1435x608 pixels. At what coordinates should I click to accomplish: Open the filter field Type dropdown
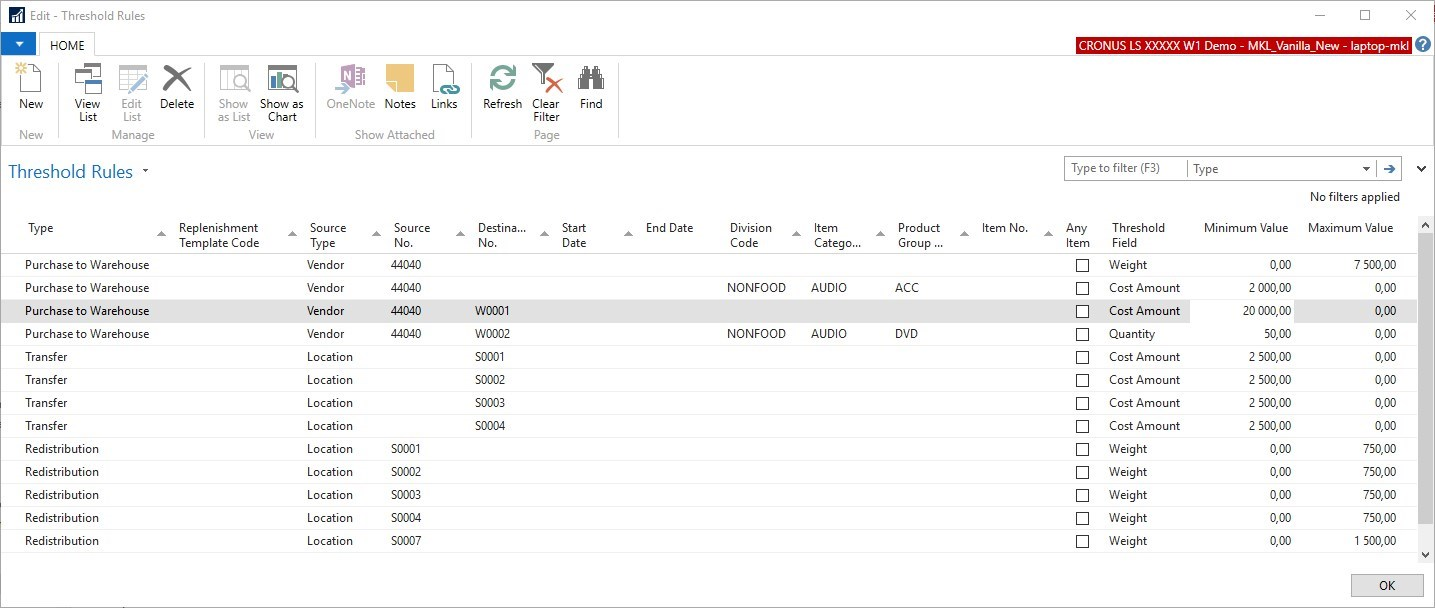tap(1366, 169)
